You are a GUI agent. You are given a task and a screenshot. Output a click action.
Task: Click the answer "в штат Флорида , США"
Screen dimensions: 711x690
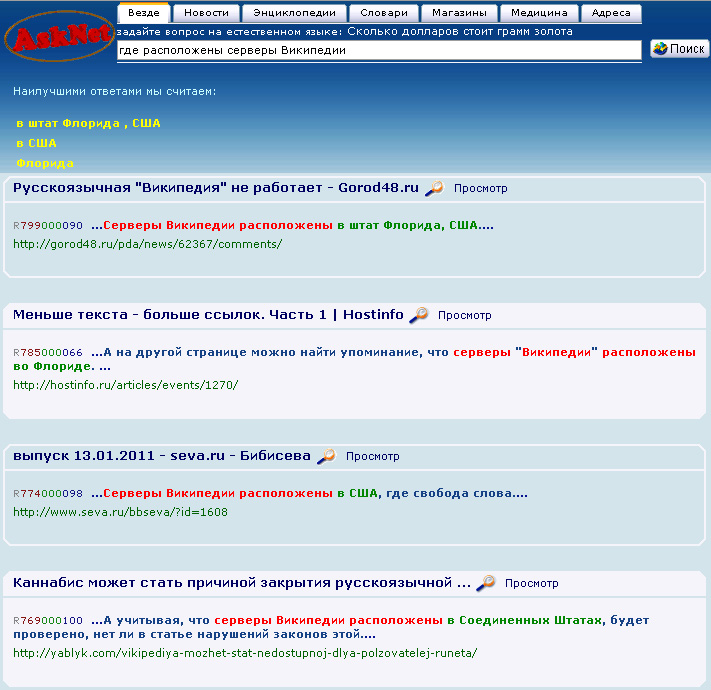point(88,123)
